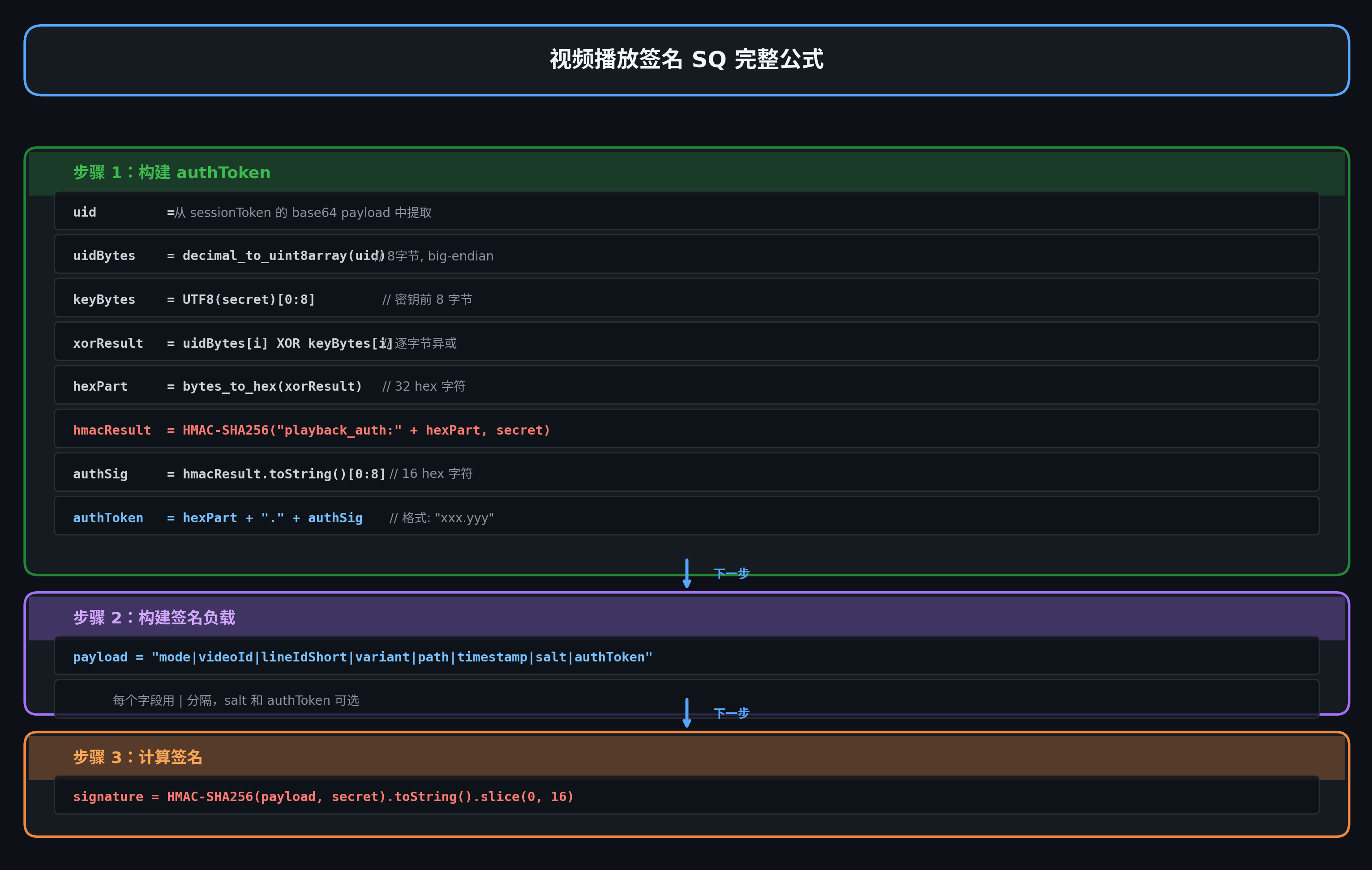Click the heading 步骤 3：计算签名
This screenshot has width=1372, height=870.
[x=138, y=757]
